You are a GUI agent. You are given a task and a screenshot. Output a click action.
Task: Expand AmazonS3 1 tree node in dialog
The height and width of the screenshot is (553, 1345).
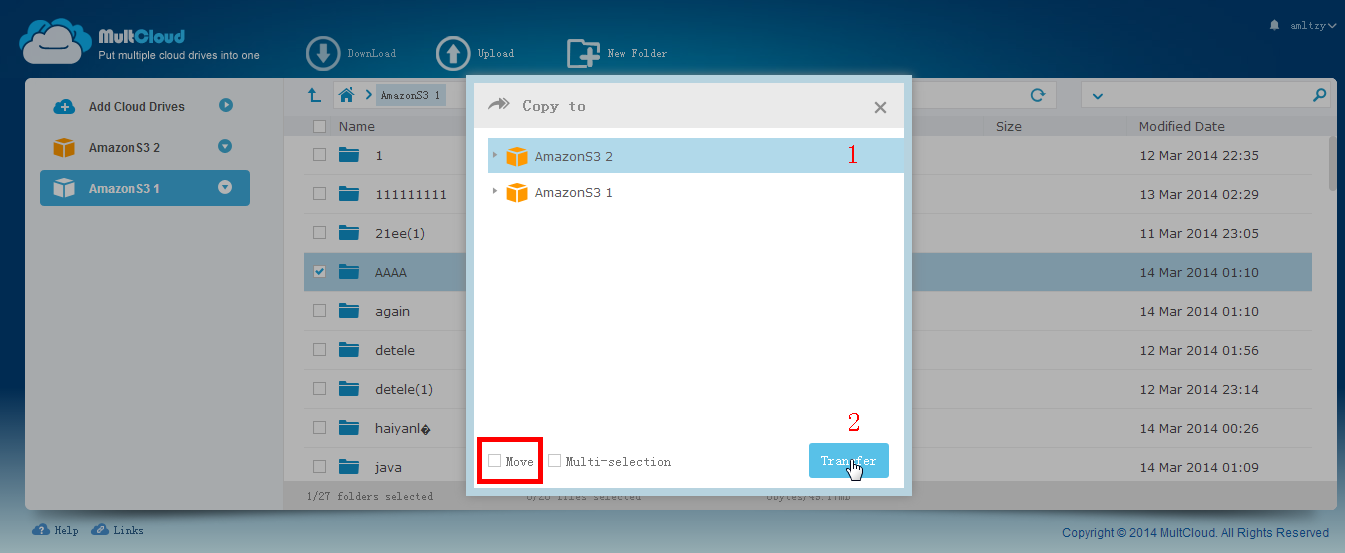(494, 191)
